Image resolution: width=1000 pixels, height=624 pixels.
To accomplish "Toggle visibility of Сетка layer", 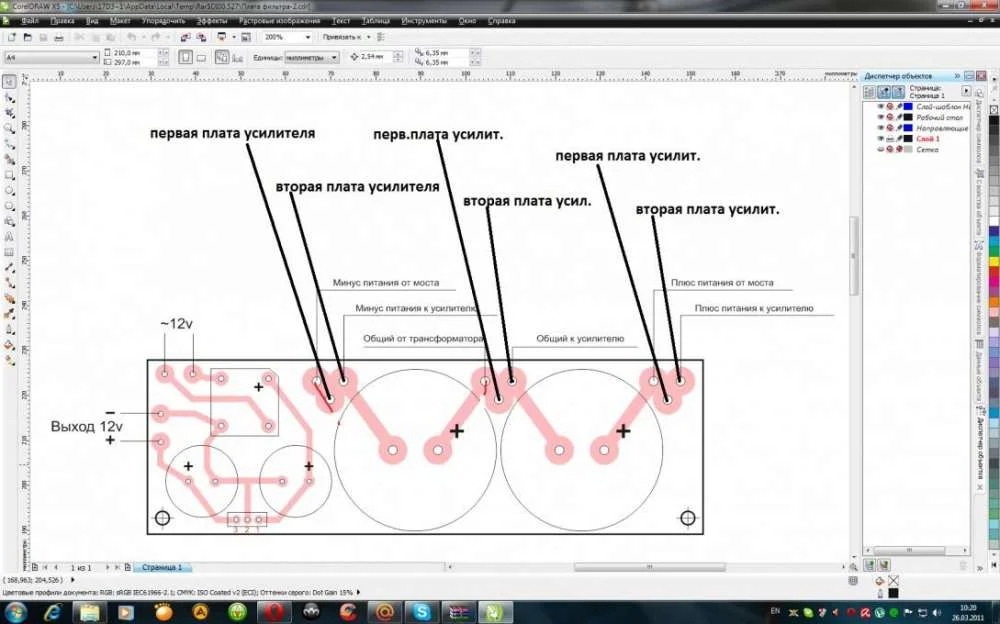I will click(x=881, y=149).
